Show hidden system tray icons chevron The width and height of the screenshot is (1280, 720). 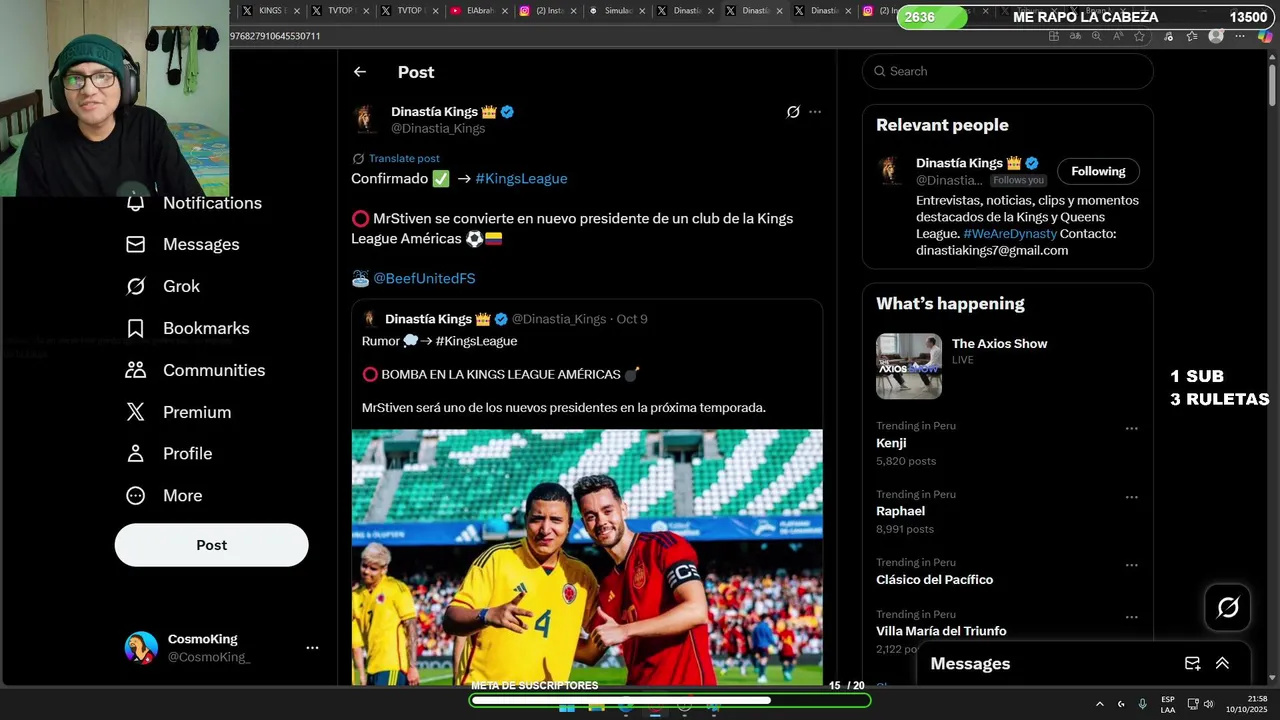1100,704
